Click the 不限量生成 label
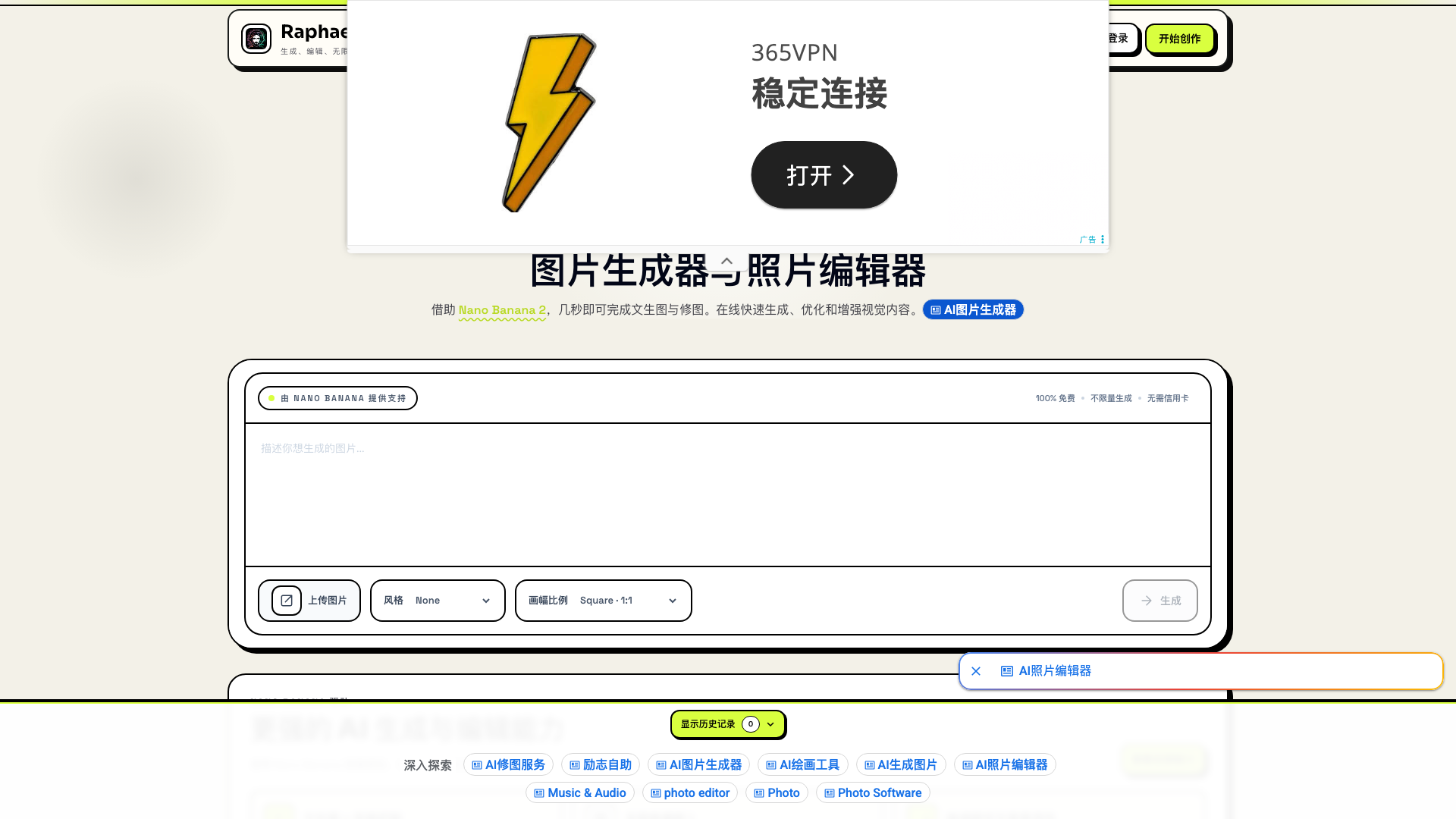 coord(1111,398)
